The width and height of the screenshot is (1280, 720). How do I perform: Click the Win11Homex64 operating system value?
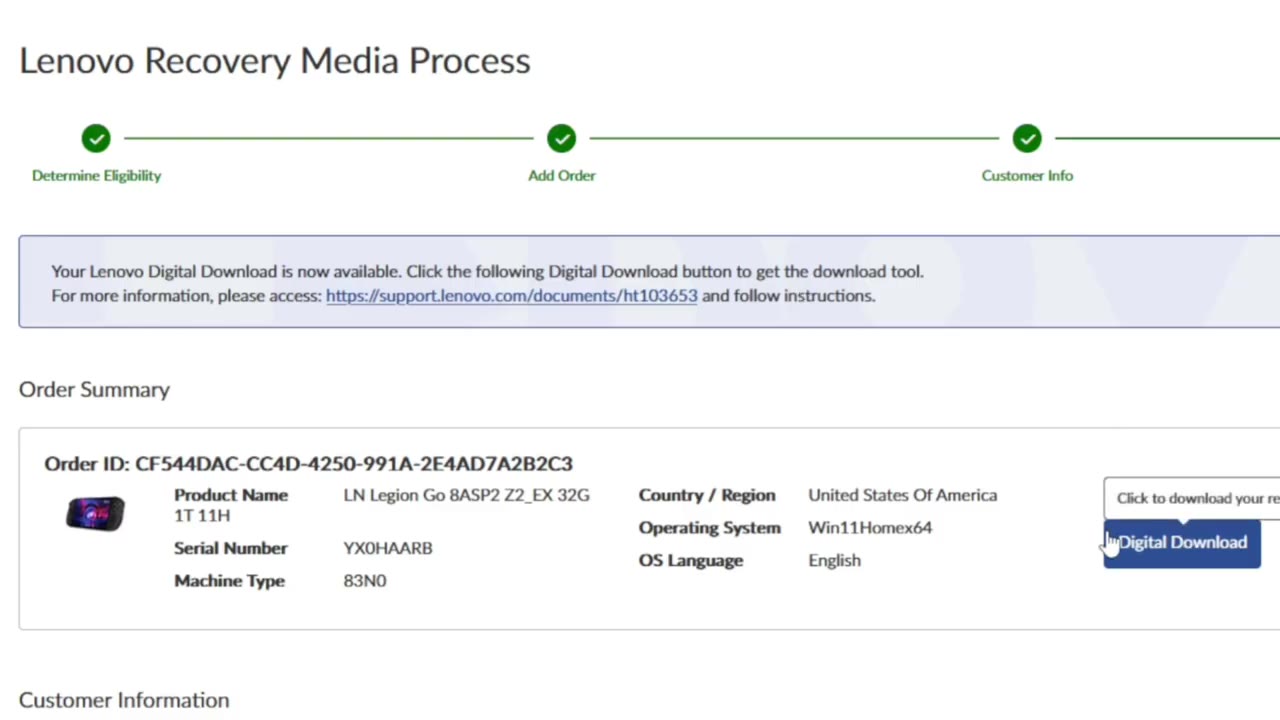(870, 528)
